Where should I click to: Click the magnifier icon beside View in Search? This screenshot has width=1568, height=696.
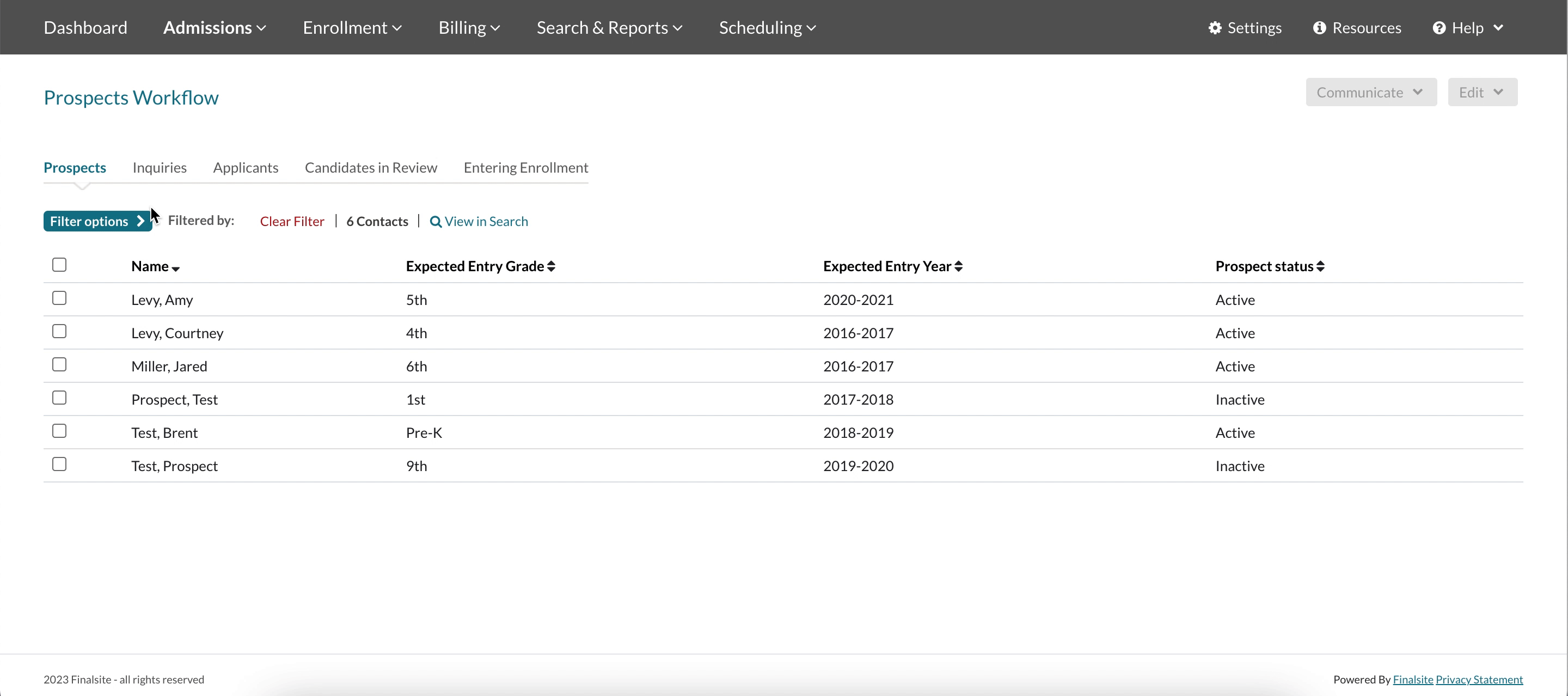pyautogui.click(x=435, y=222)
